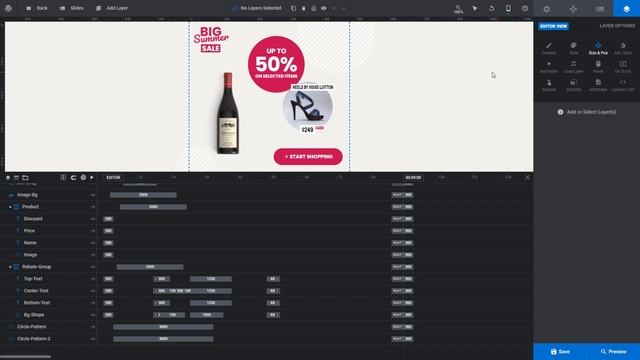Open the Add Layer menu
Screen dimensions: 640x360
click(x=112, y=8)
